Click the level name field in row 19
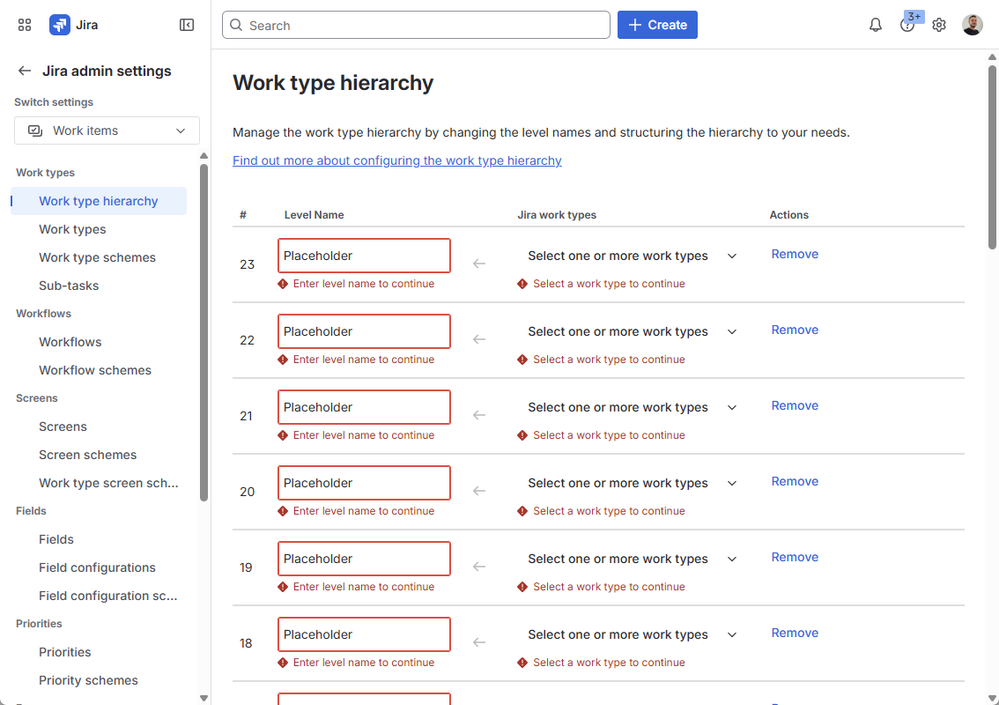Screen dimensions: 999x705 tap(364, 559)
